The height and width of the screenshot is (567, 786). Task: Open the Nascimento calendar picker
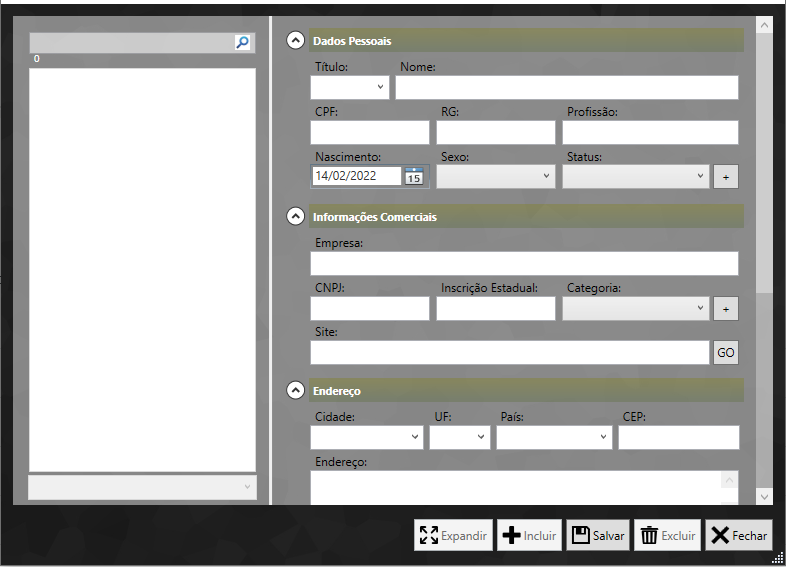coord(414,176)
